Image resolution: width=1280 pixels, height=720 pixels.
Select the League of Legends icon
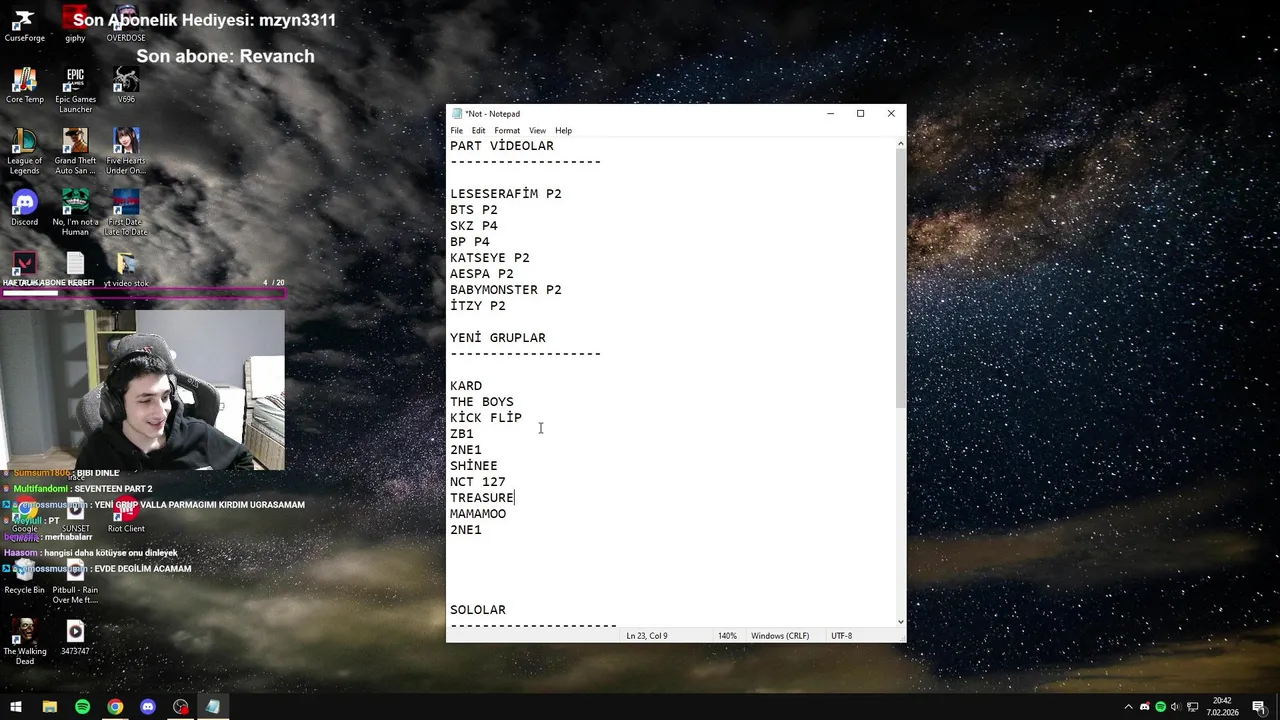click(x=24, y=151)
